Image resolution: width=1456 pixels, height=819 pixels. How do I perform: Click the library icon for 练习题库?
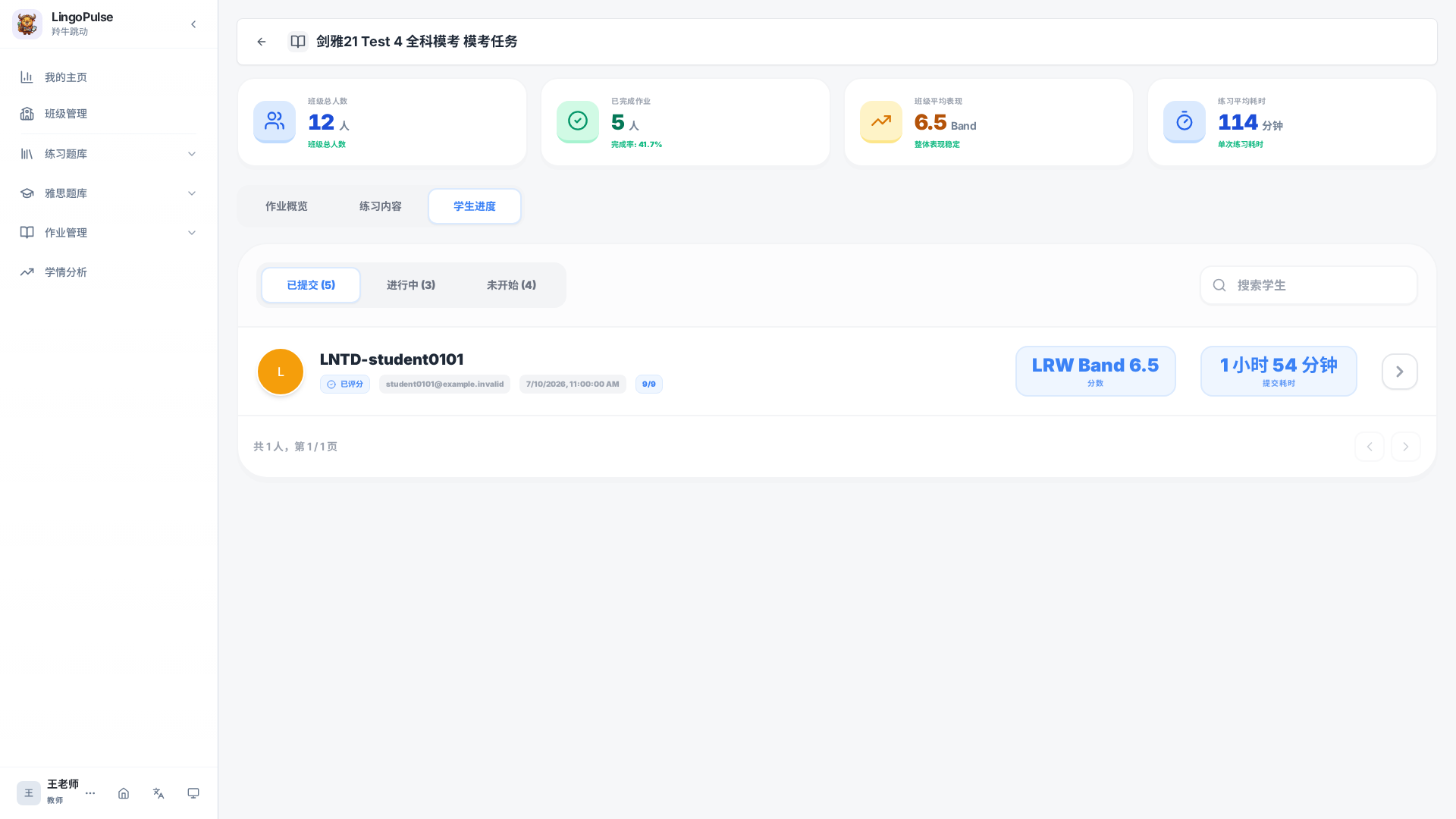[x=27, y=154]
